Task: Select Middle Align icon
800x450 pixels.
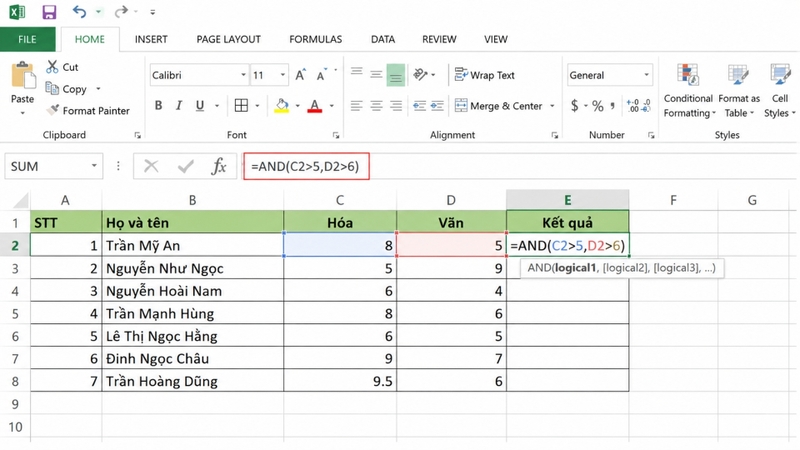Action: [x=376, y=74]
